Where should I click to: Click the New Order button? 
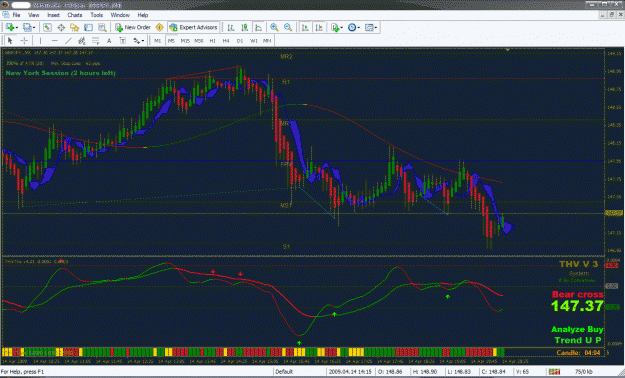coord(133,28)
